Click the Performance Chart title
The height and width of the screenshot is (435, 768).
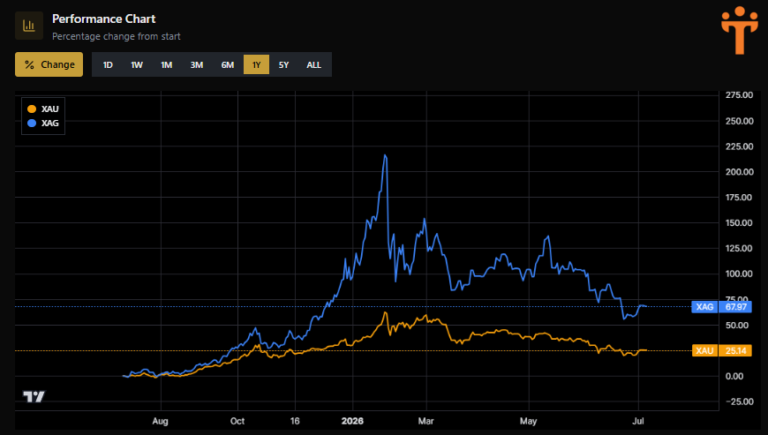click(x=104, y=19)
